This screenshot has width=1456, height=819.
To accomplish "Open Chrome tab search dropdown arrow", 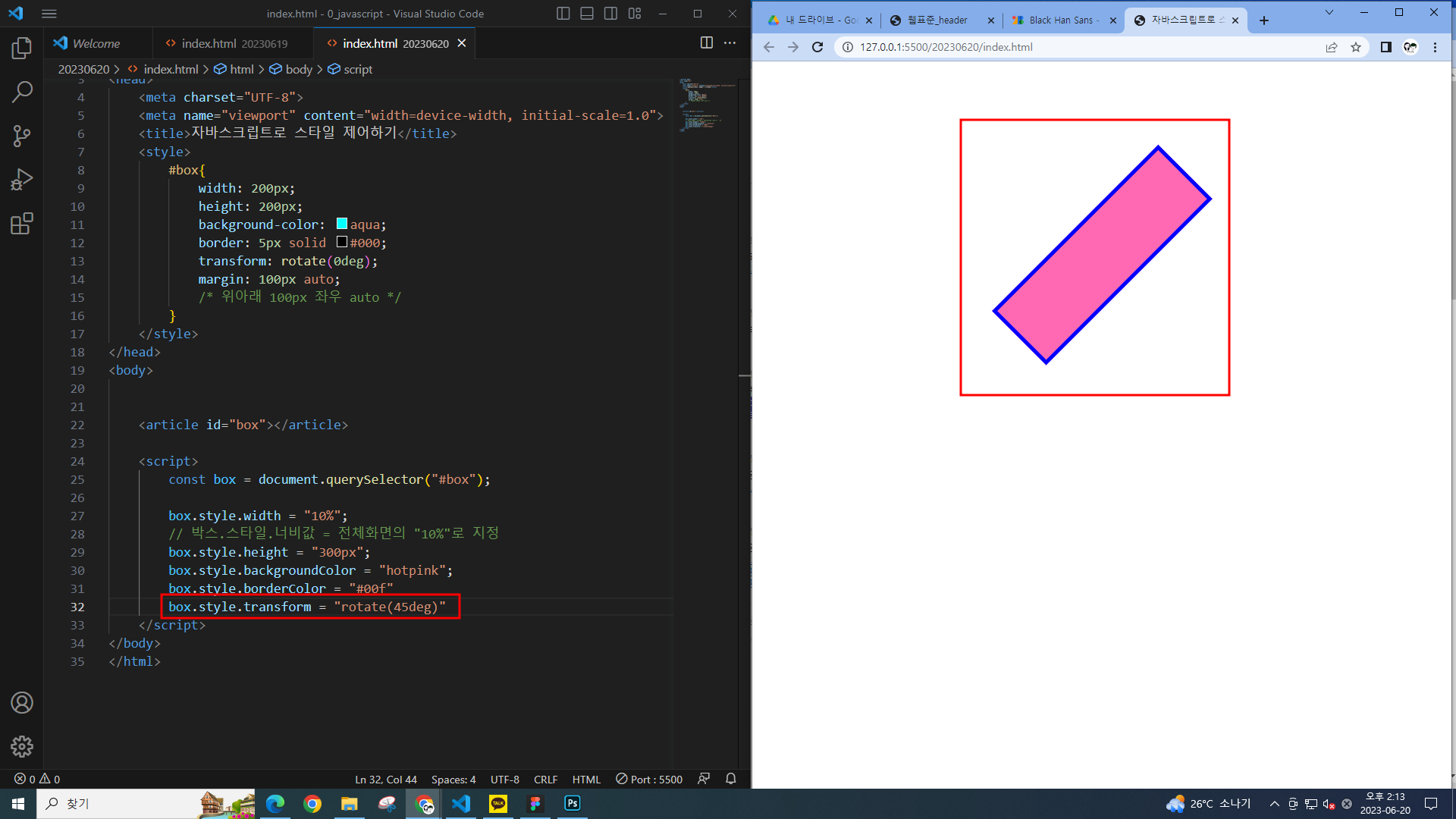I will (x=1329, y=13).
